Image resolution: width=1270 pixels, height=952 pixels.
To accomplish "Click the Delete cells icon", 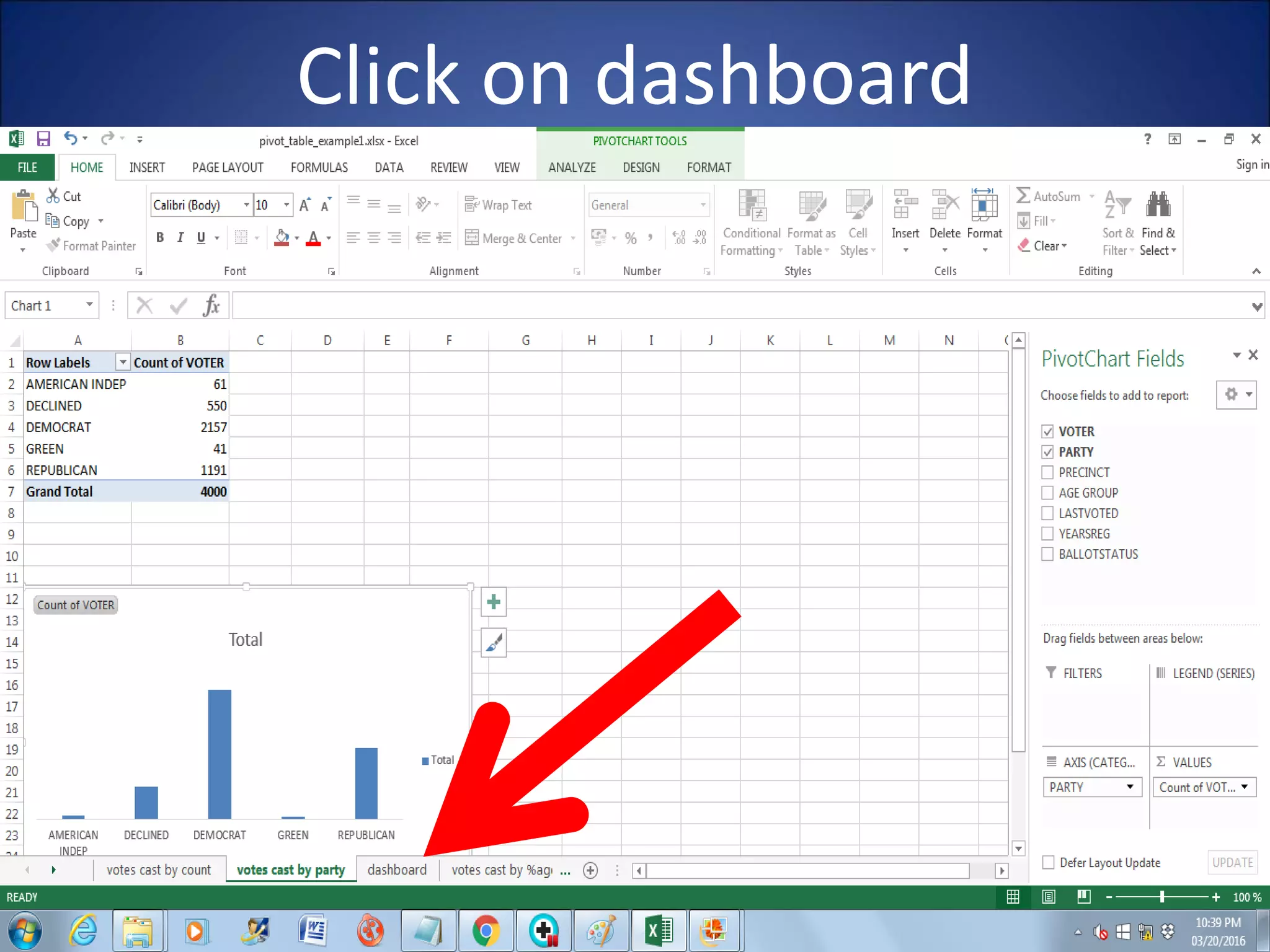I will tap(945, 205).
